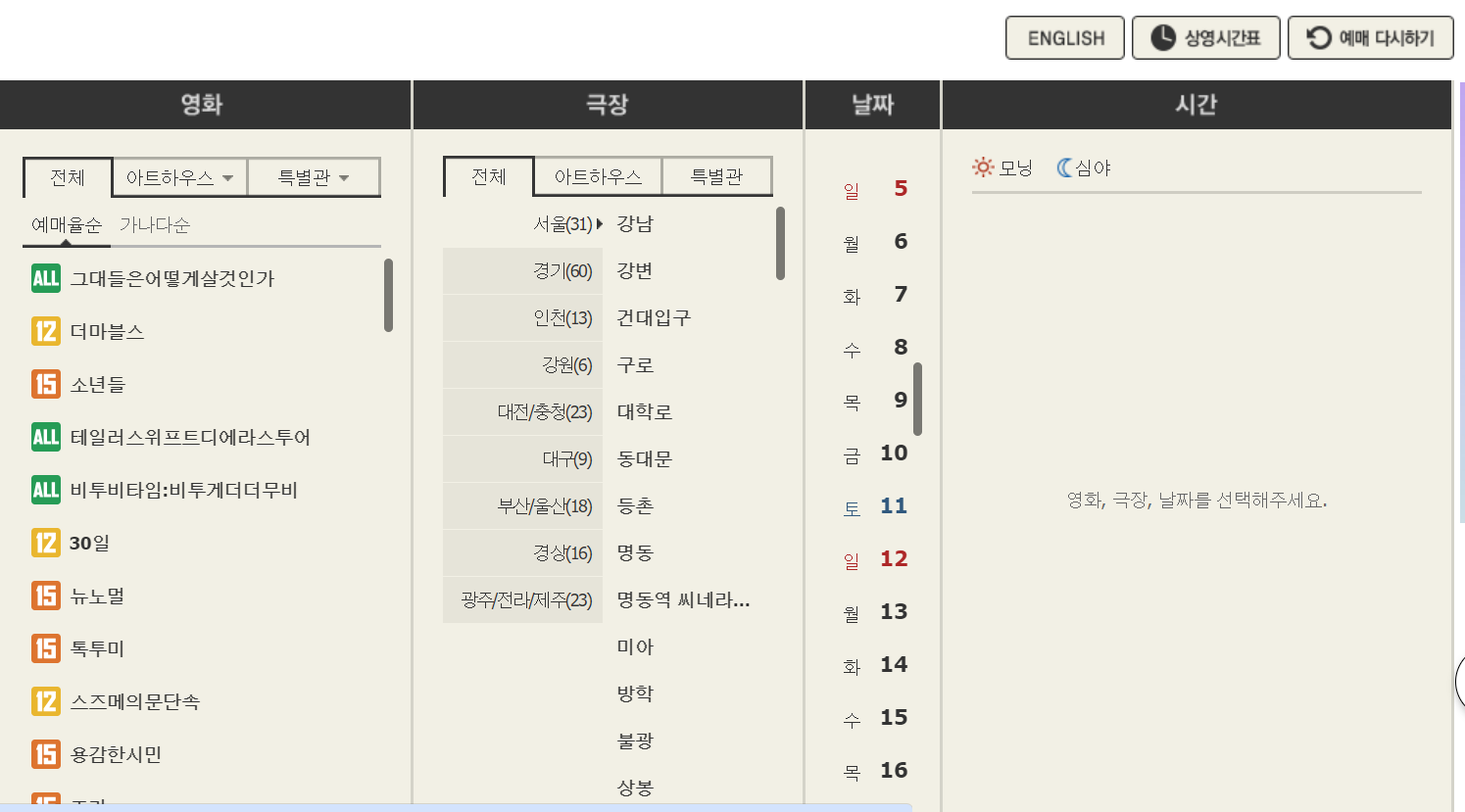Click ALL rating badge beside 그대들은어떻게살것인가

[46, 278]
